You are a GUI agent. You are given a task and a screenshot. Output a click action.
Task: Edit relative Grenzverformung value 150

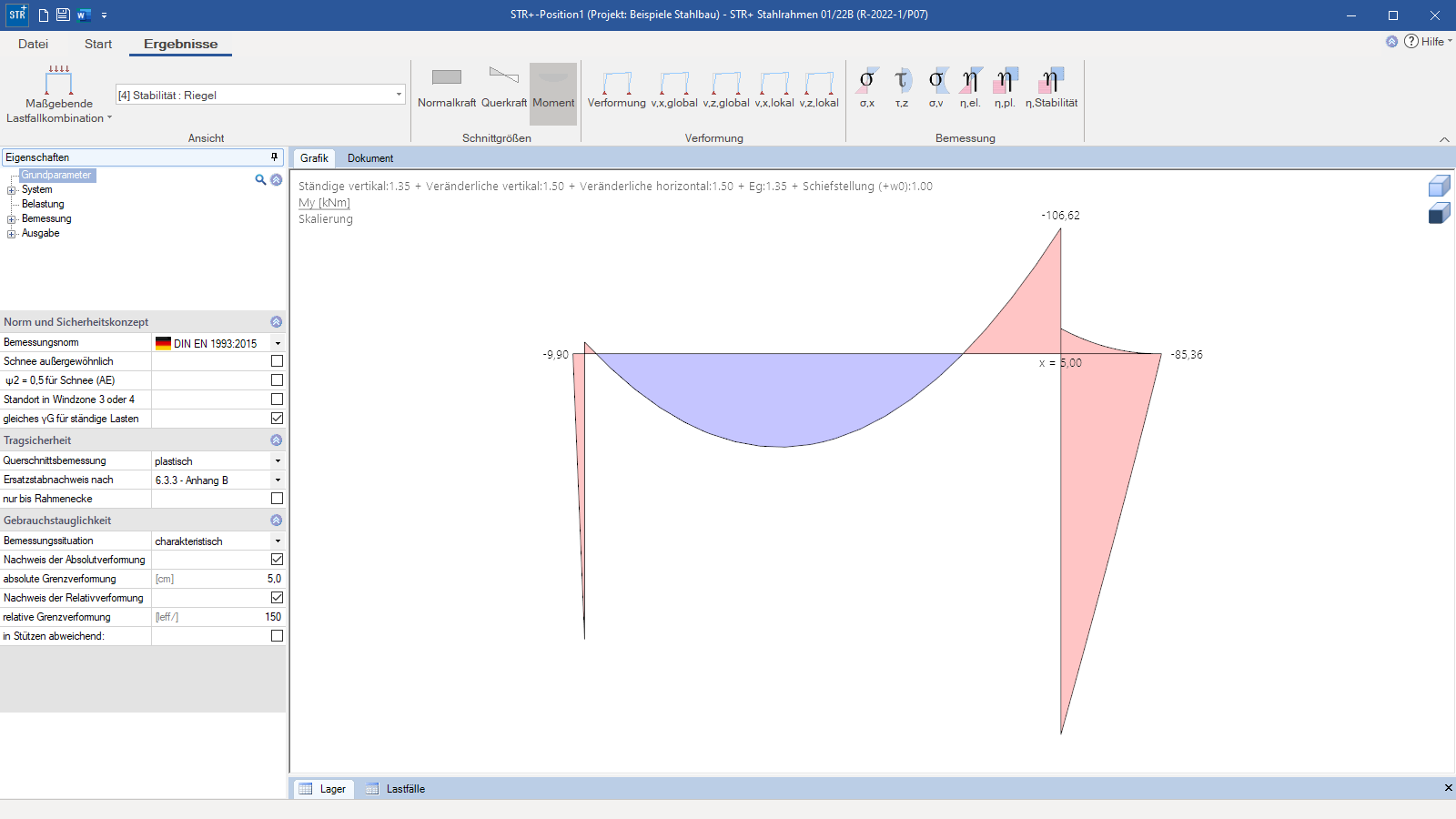point(218,617)
